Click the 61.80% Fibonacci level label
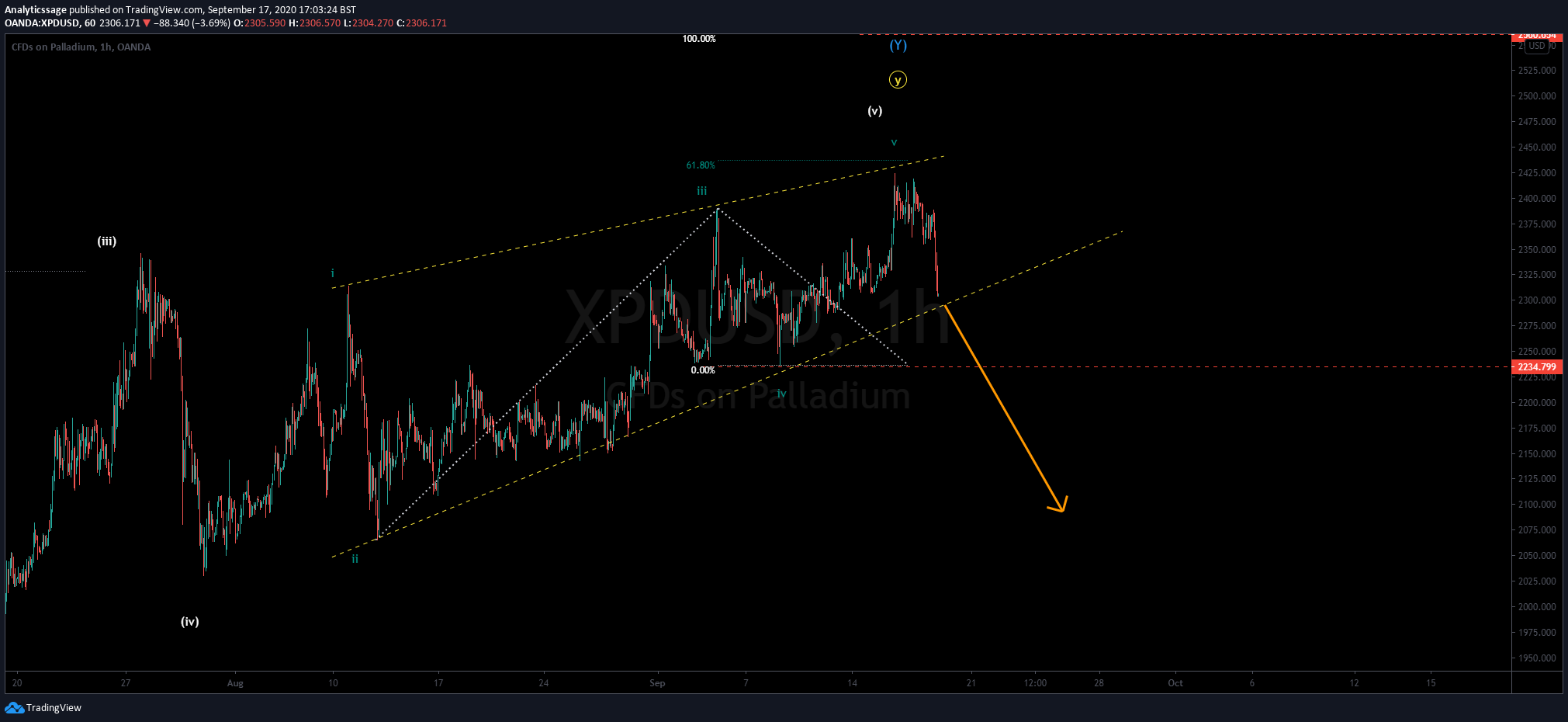The height and width of the screenshot is (722, 1568). (x=701, y=165)
